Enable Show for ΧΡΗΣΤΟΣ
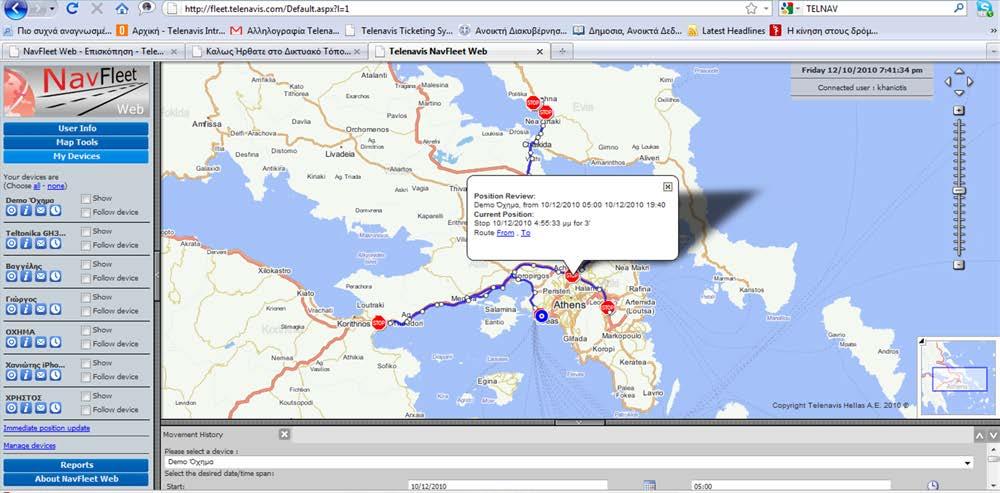Screen dimensions: 1000x493 86,396
